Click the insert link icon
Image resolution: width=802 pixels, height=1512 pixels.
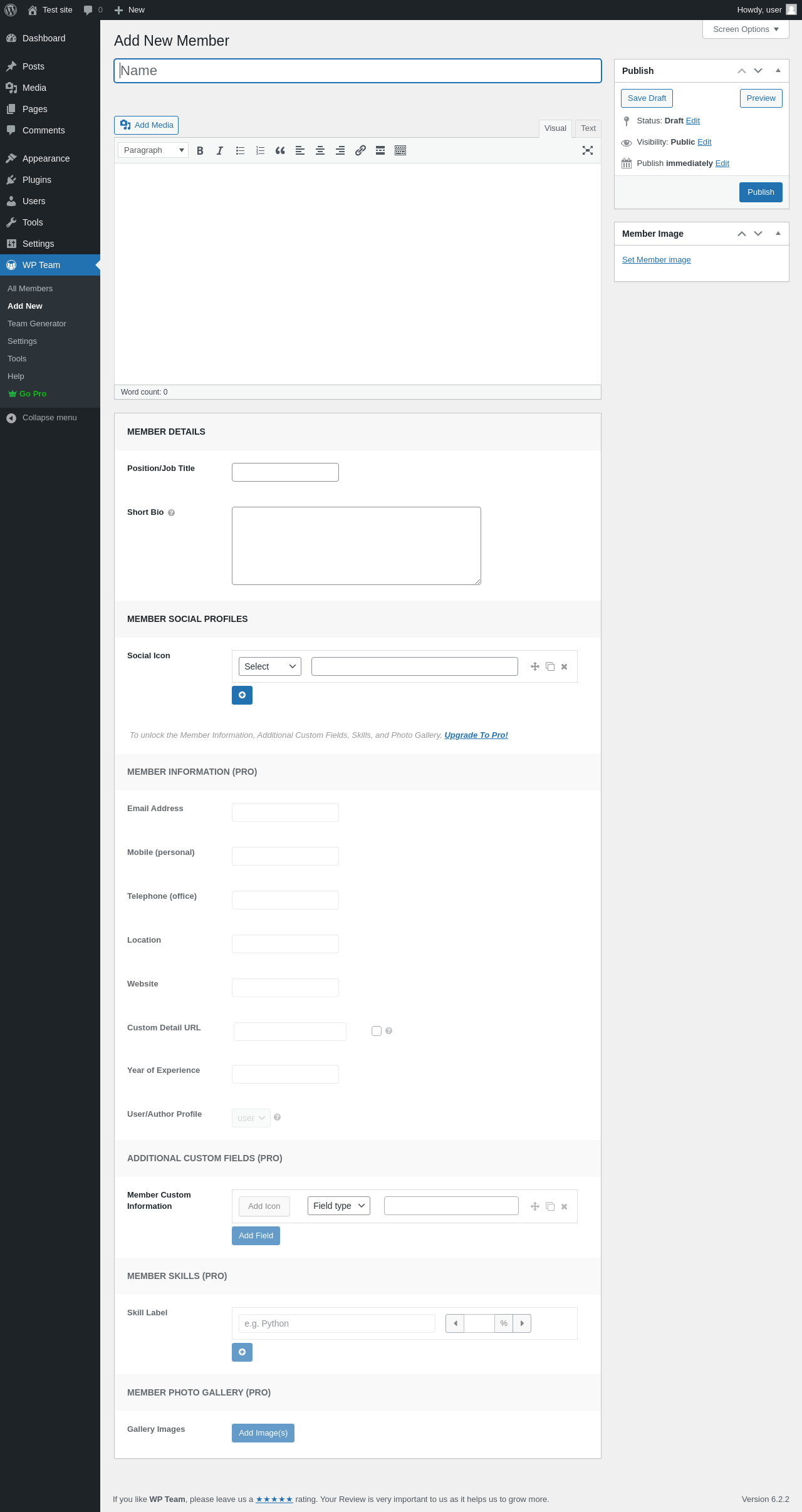[360, 150]
